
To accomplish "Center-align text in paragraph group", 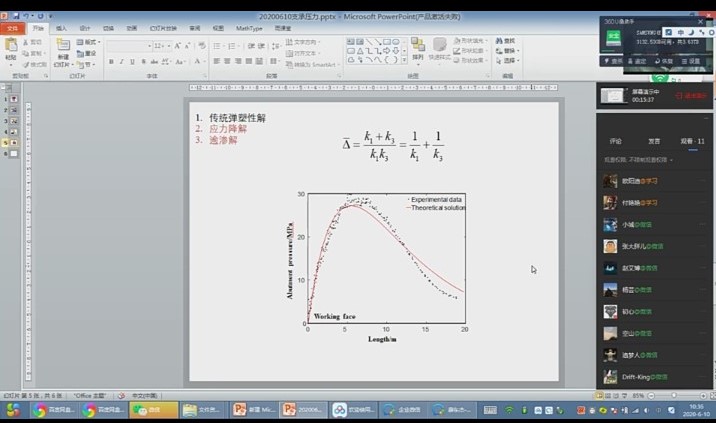I will click(227, 61).
